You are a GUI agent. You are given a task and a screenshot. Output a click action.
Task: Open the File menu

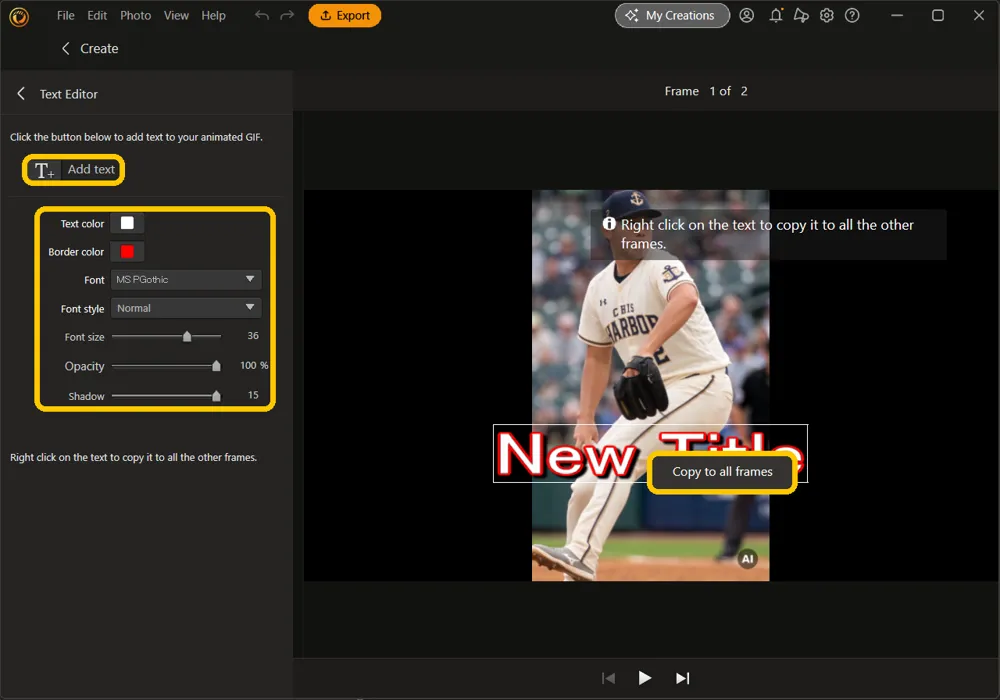click(x=65, y=15)
